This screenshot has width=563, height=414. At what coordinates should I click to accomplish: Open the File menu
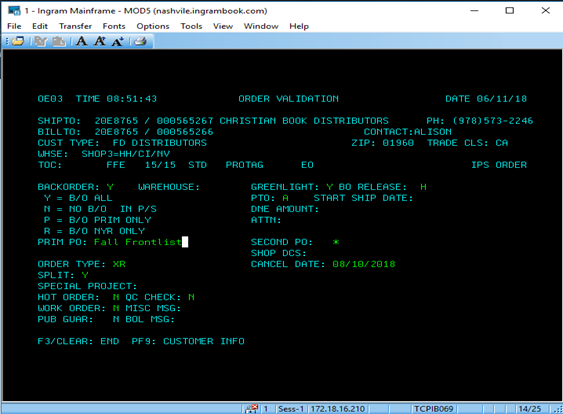click(x=14, y=26)
